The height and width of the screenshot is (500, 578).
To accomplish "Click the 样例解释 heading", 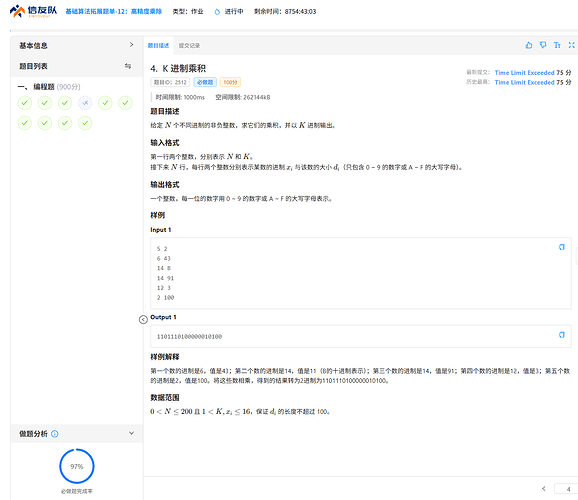I will 165,357.
